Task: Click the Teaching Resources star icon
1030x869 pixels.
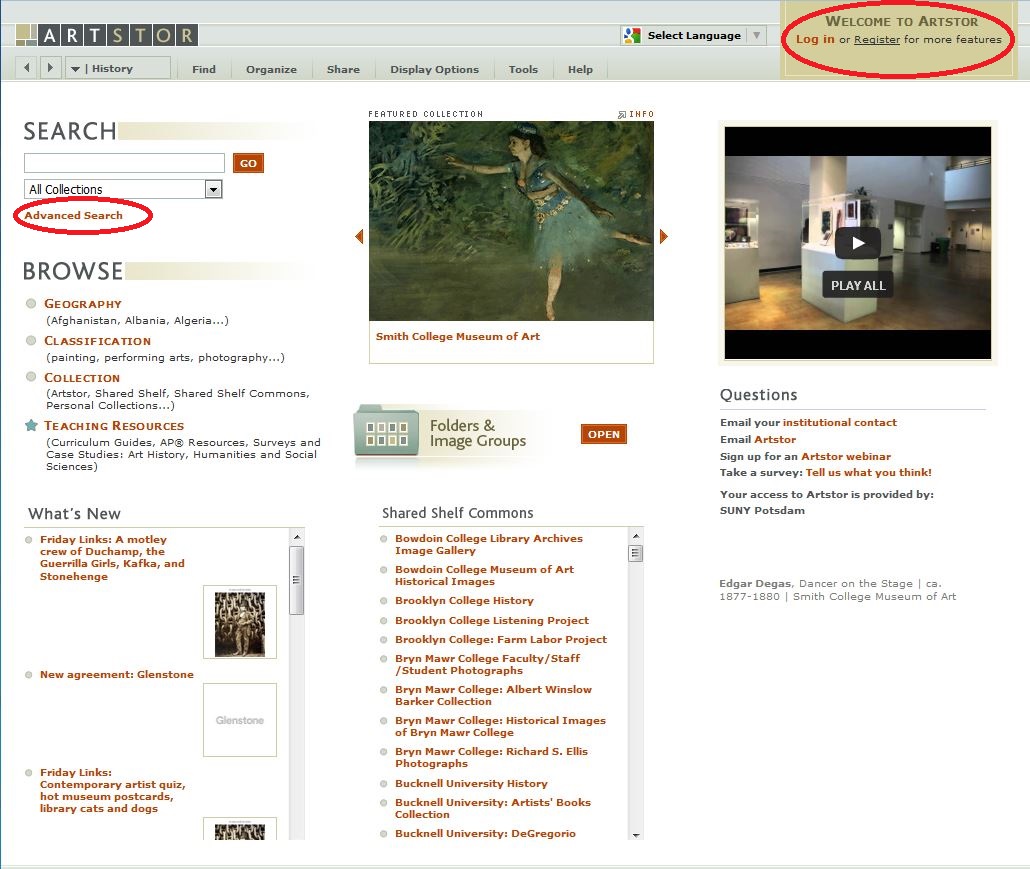Action: 31,426
